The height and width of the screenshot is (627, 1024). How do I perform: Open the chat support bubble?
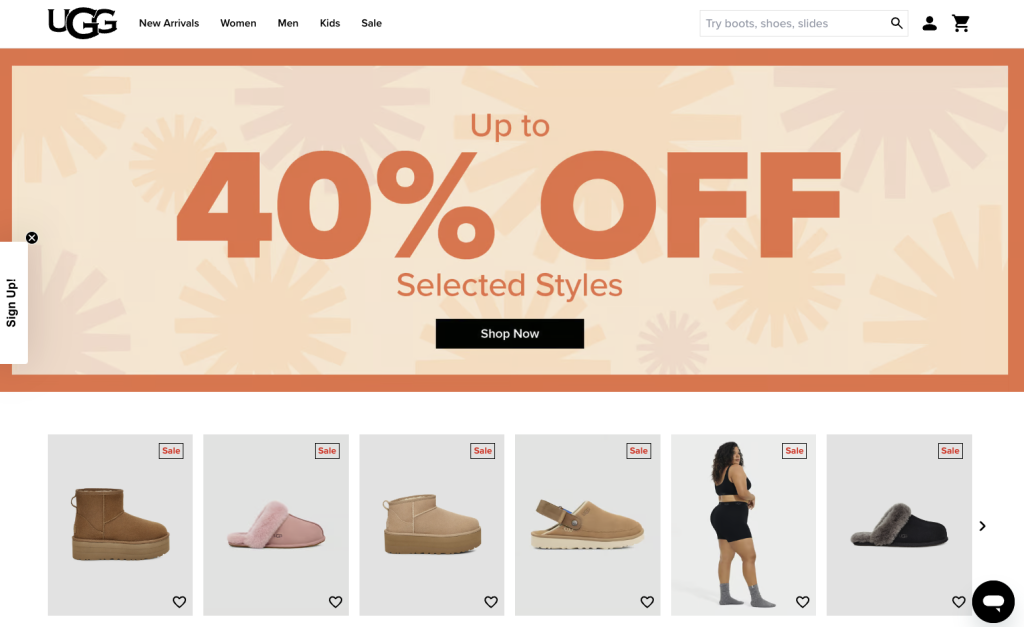point(993,602)
